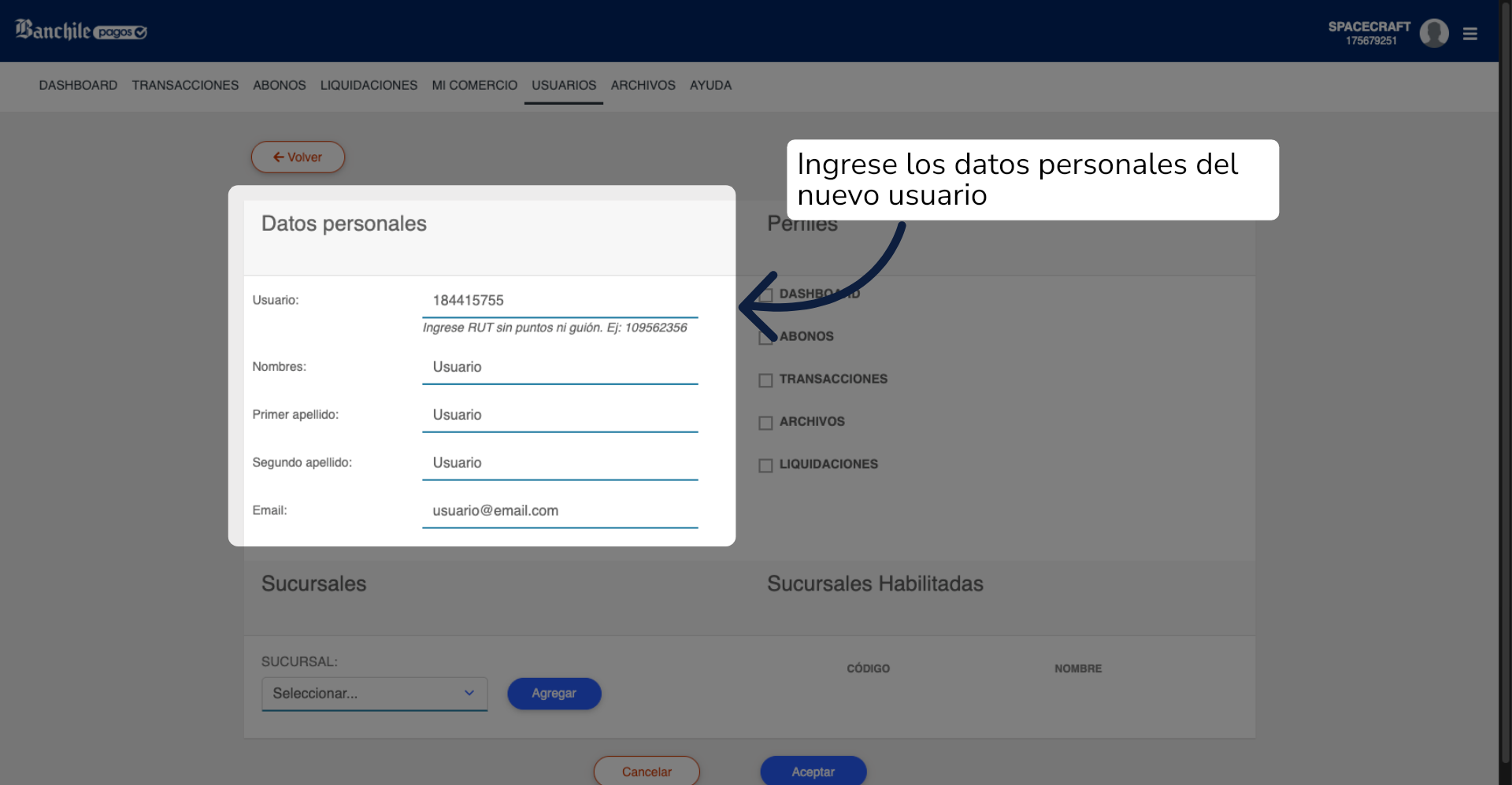Click the Aceptar button
The image size is (1512, 785).
(x=813, y=771)
